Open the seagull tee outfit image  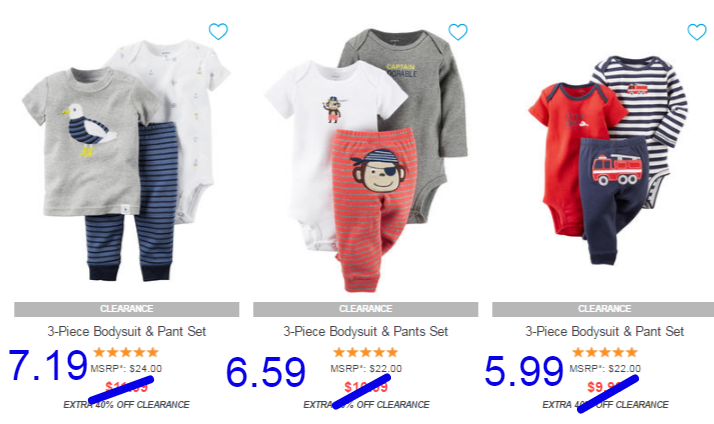pos(126,160)
